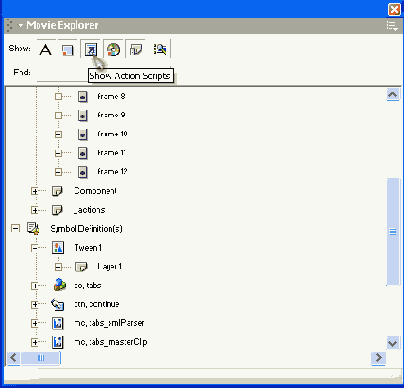Collapse the Movie Explorer panel title arrow
The height and width of the screenshot is (388, 404).
click(x=21, y=25)
